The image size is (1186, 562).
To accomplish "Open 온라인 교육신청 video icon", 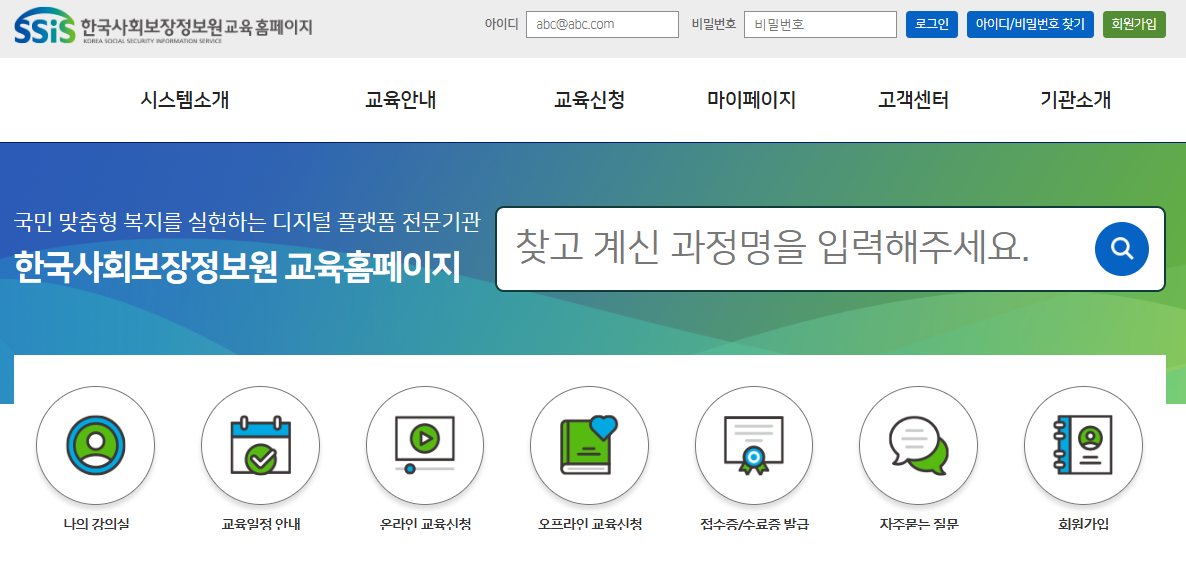I will 425,446.
